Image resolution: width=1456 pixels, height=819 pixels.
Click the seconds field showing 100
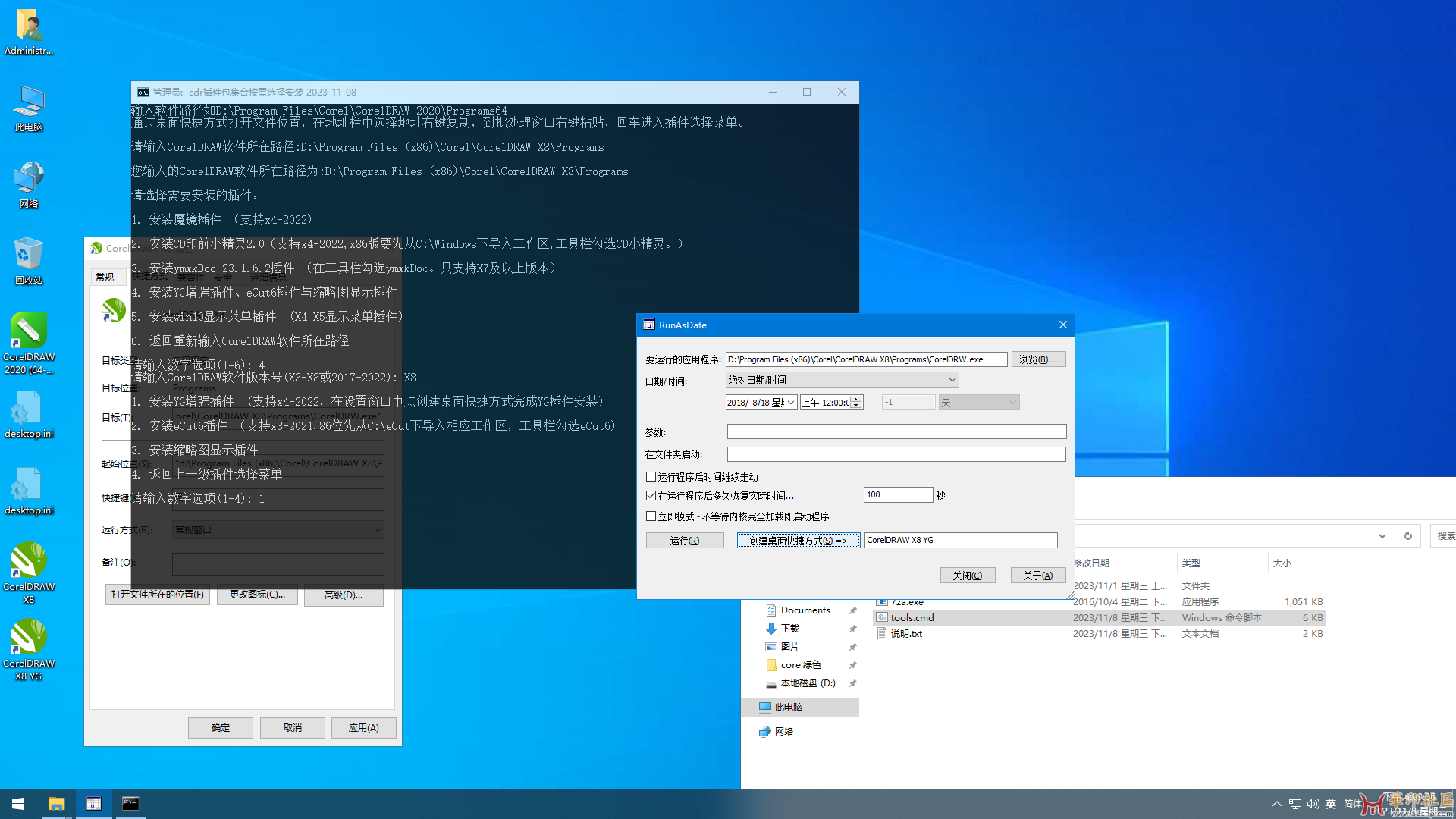pyautogui.click(x=899, y=495)
